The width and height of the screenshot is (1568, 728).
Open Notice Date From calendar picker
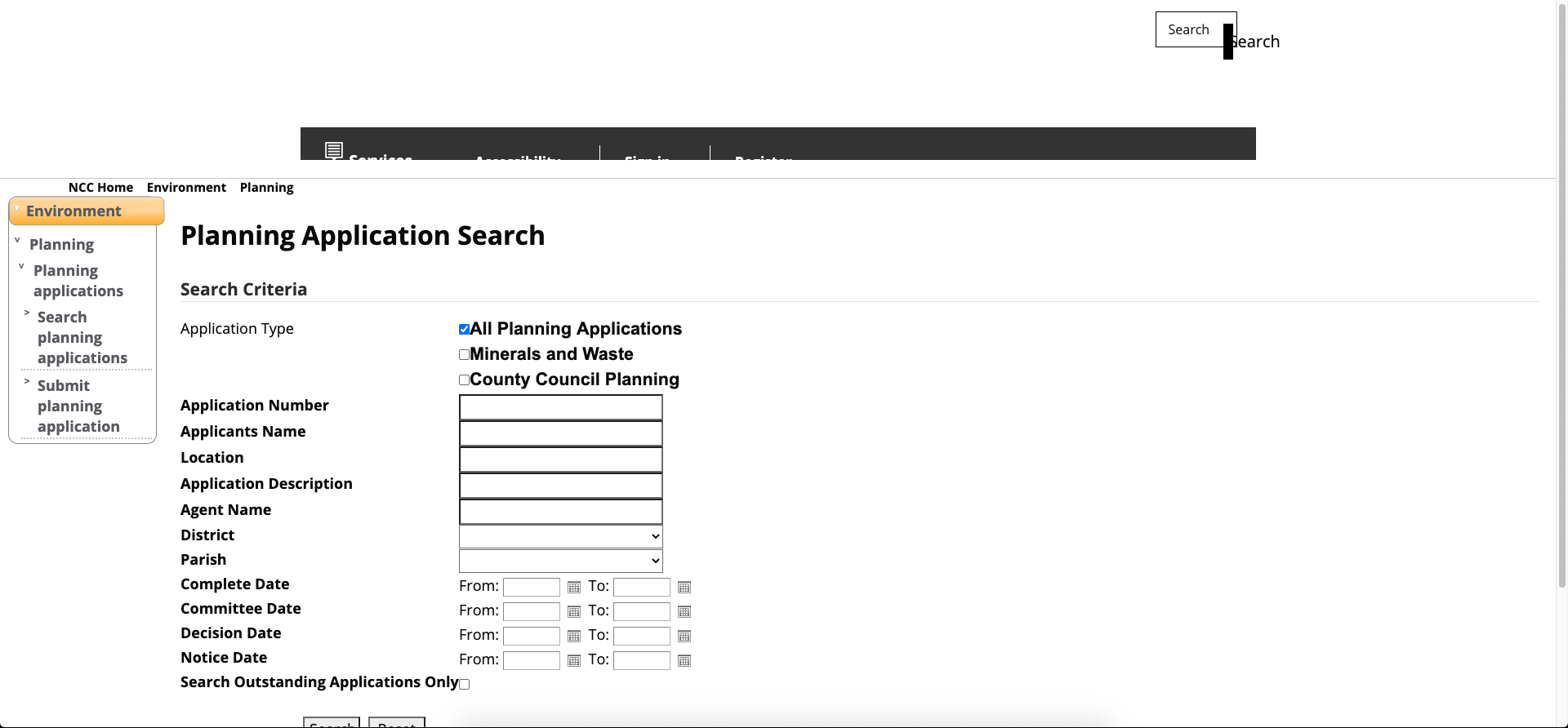pos(574,661)
